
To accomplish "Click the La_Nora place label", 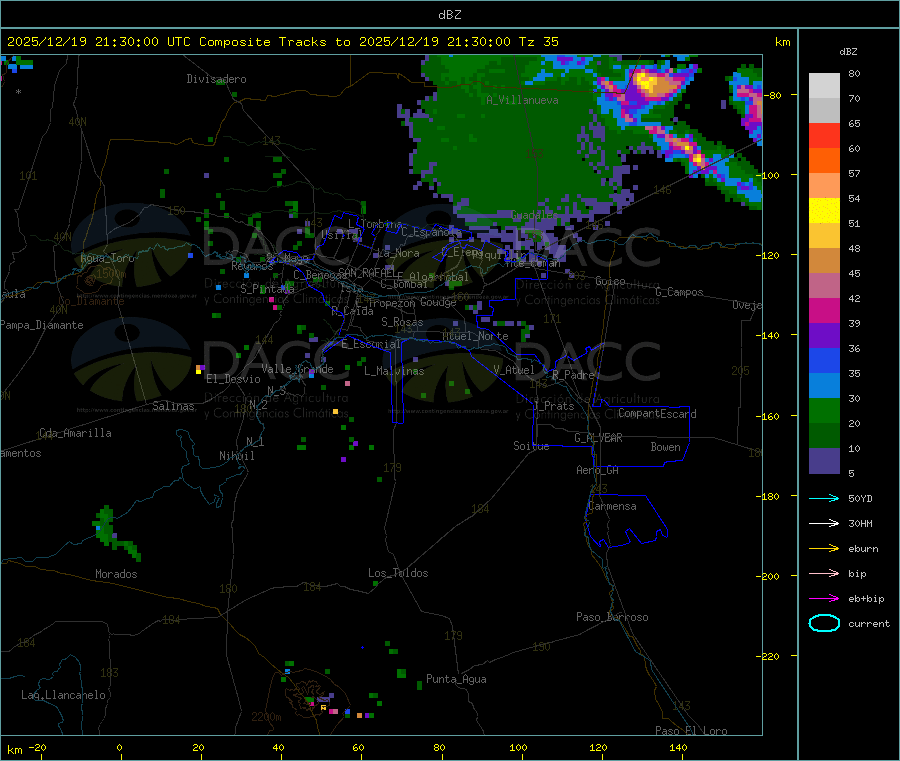I will (x=399, y=253).
